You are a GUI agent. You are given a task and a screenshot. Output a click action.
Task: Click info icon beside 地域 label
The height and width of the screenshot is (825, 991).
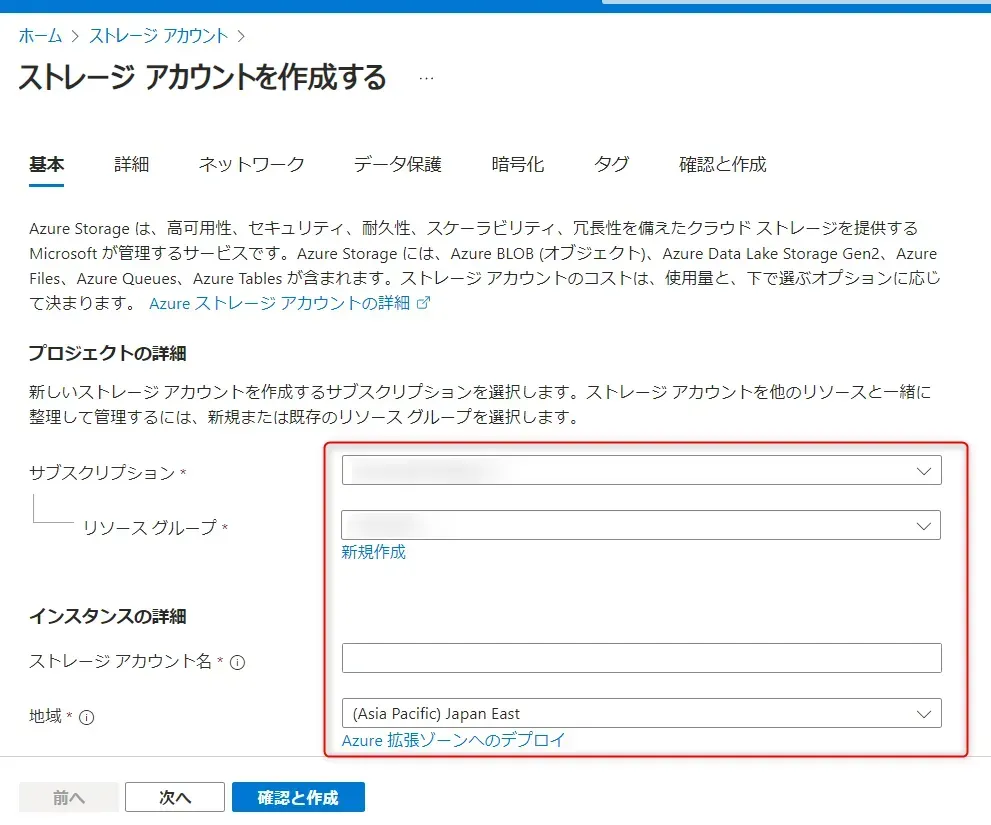click(x=87, y=717)
